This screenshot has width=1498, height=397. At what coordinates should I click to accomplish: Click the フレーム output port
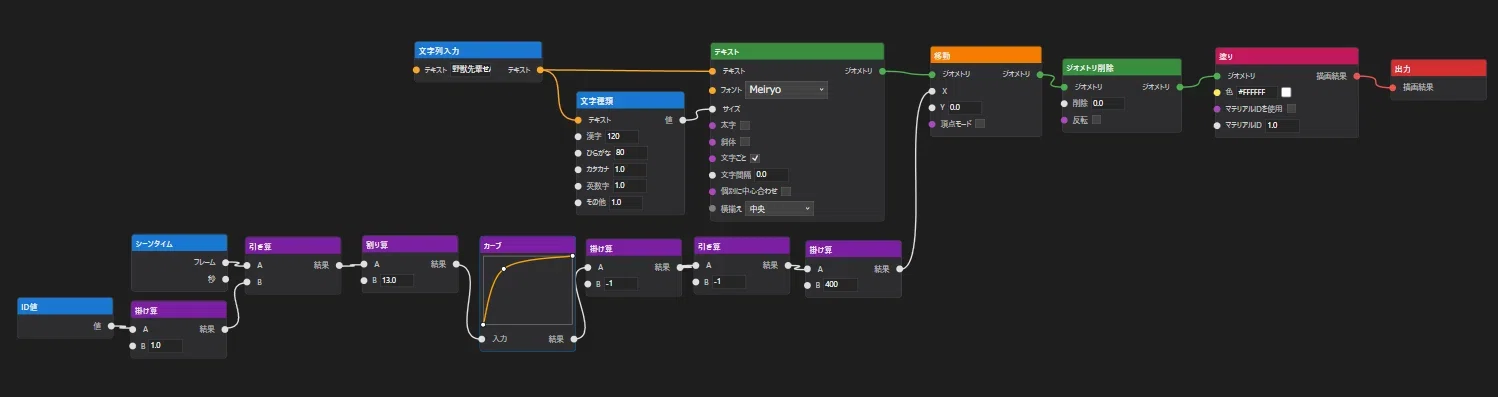coord(225,262)
